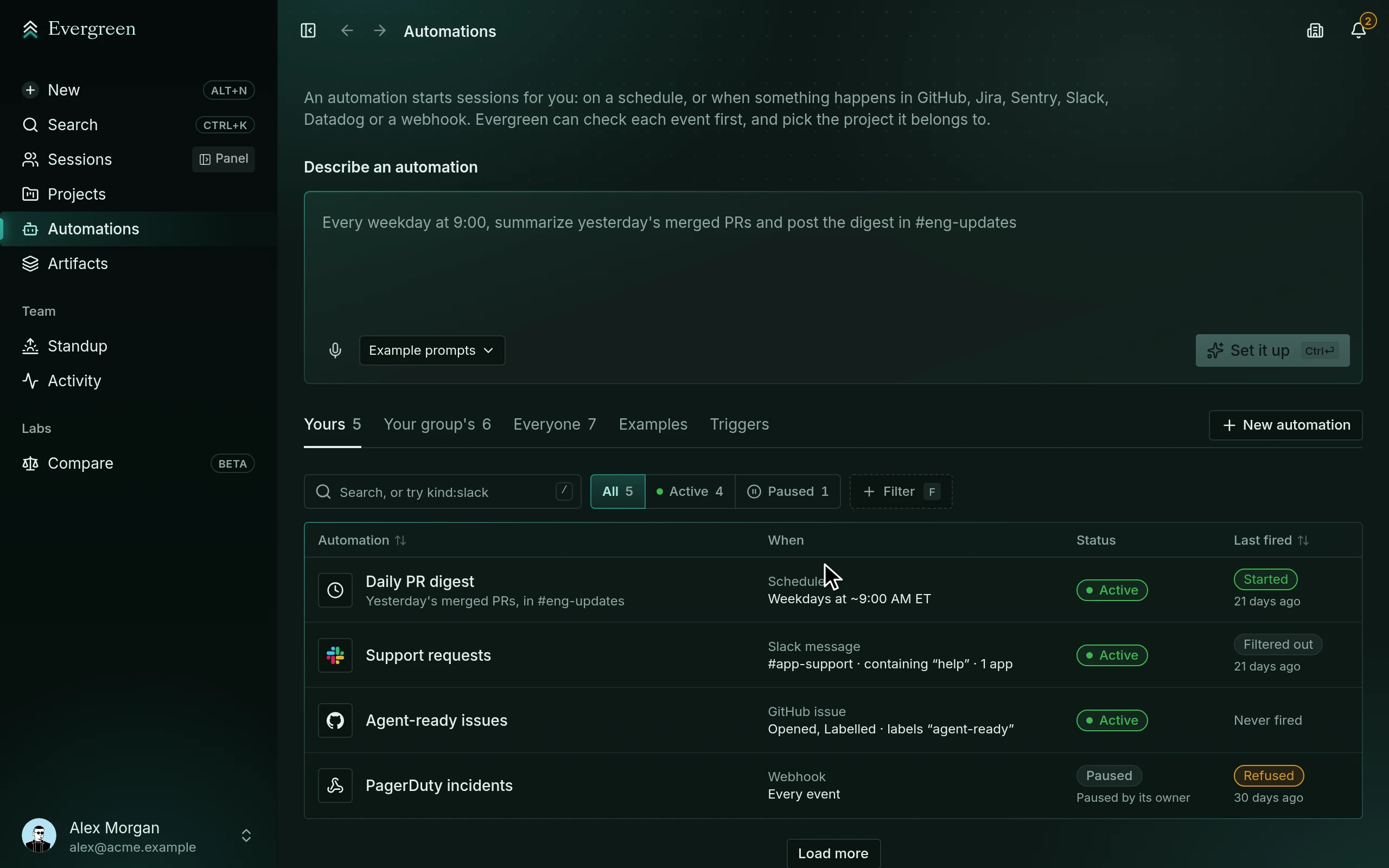Open the Filter menu button
The image size is (1389, 868).
(x=901, y=492)
